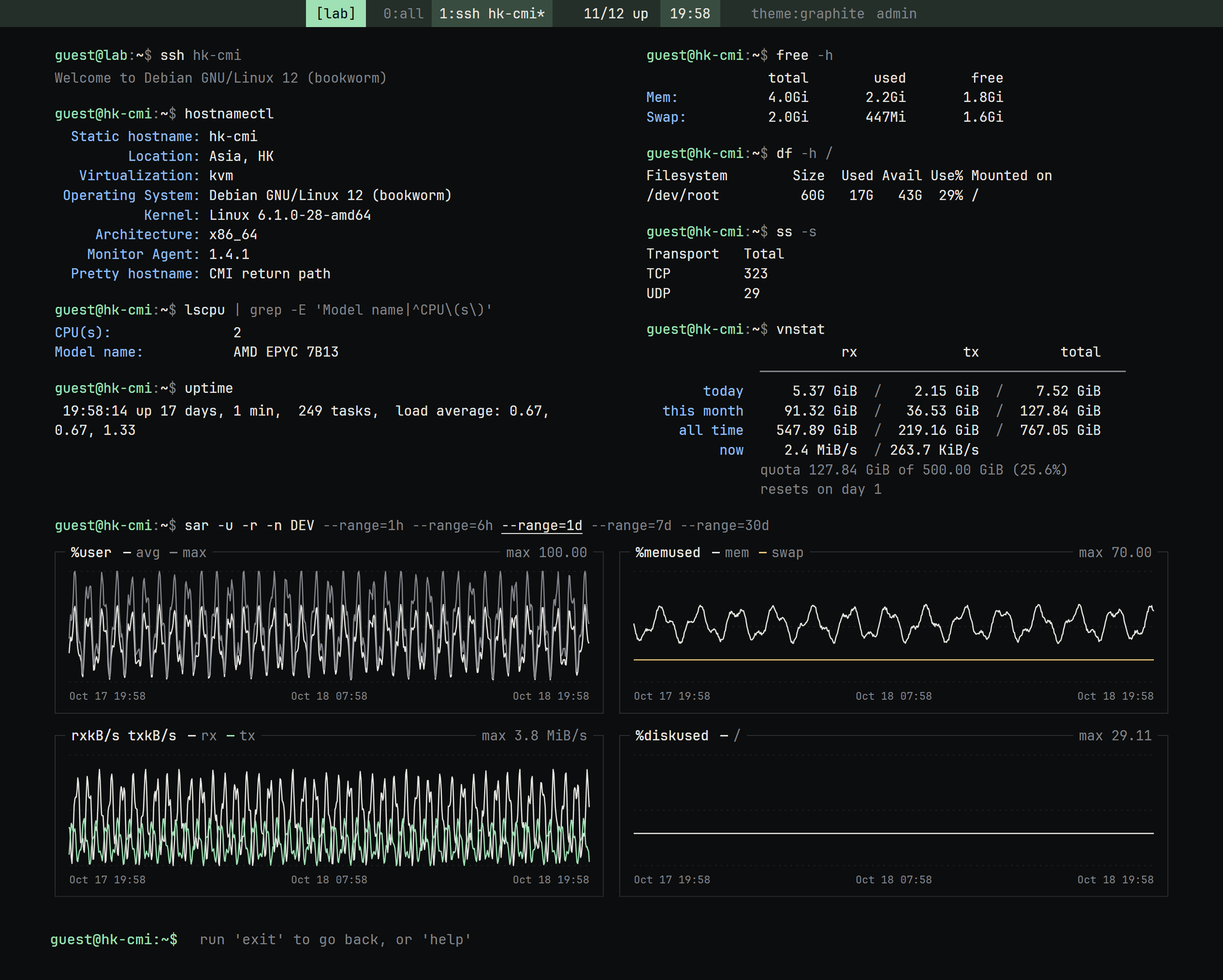Click the AMD EPYC 7B13 model name
1223x980 pixels.
tap(286, 352)
